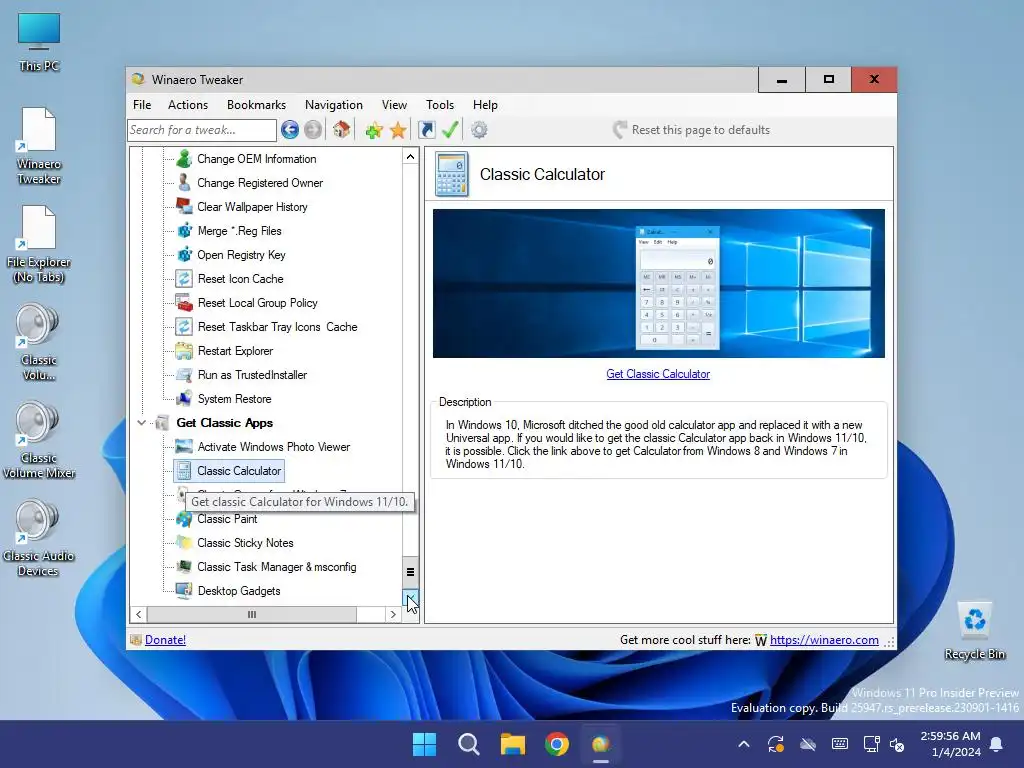
Task: Open the gear settings icon in toolbar
Action: (479, 130)
